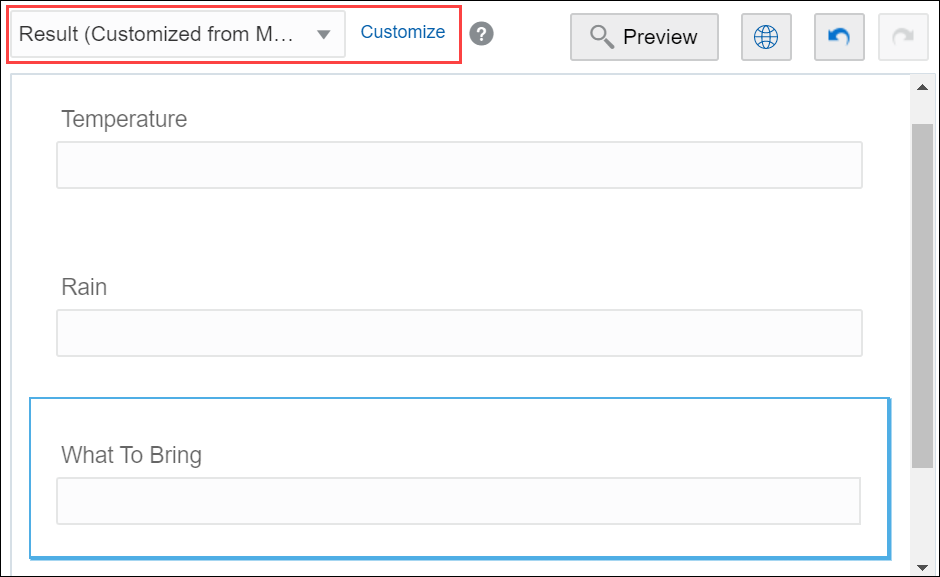This screenshot has height=577, width=940.
Task: Click the Preview button
Action: 644,36
